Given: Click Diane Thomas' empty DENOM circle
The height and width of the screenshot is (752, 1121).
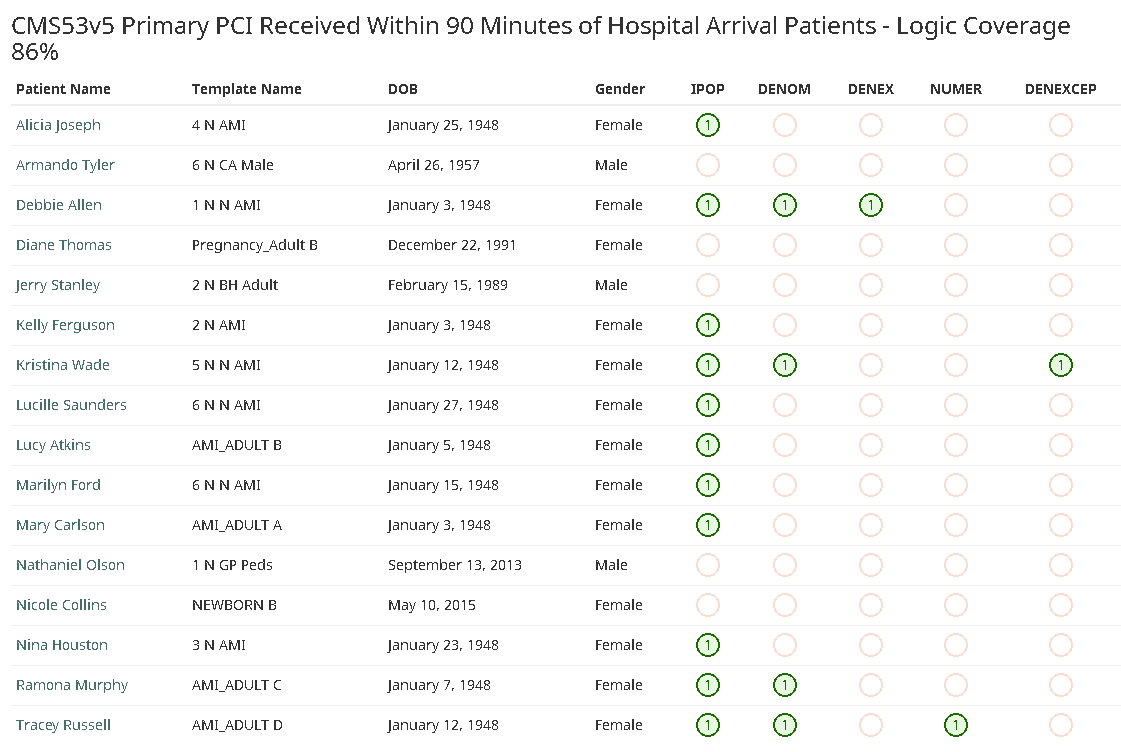Looking at the screenshot, I should pyautogui.click(x=784, y=245).
